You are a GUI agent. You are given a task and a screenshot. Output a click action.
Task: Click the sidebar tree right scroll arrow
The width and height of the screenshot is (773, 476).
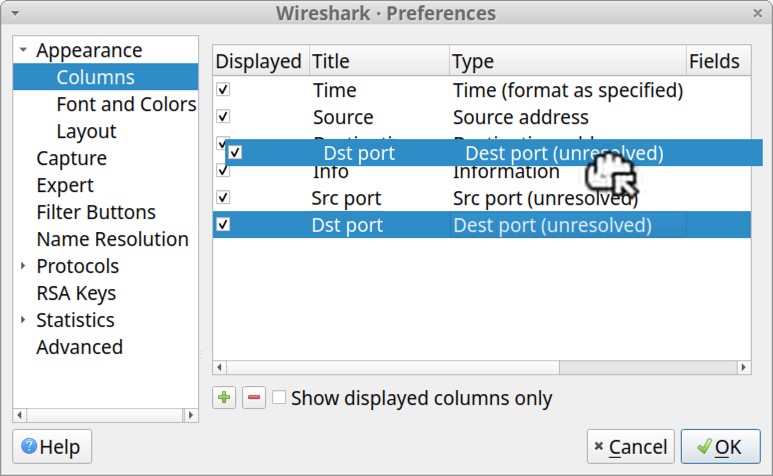[191, 415]
